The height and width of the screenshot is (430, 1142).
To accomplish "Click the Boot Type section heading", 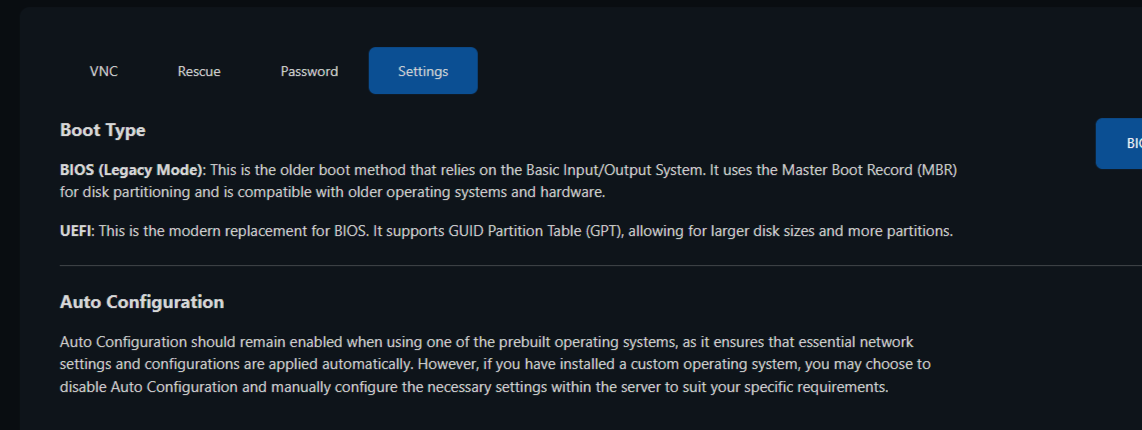I will [102, 130].
